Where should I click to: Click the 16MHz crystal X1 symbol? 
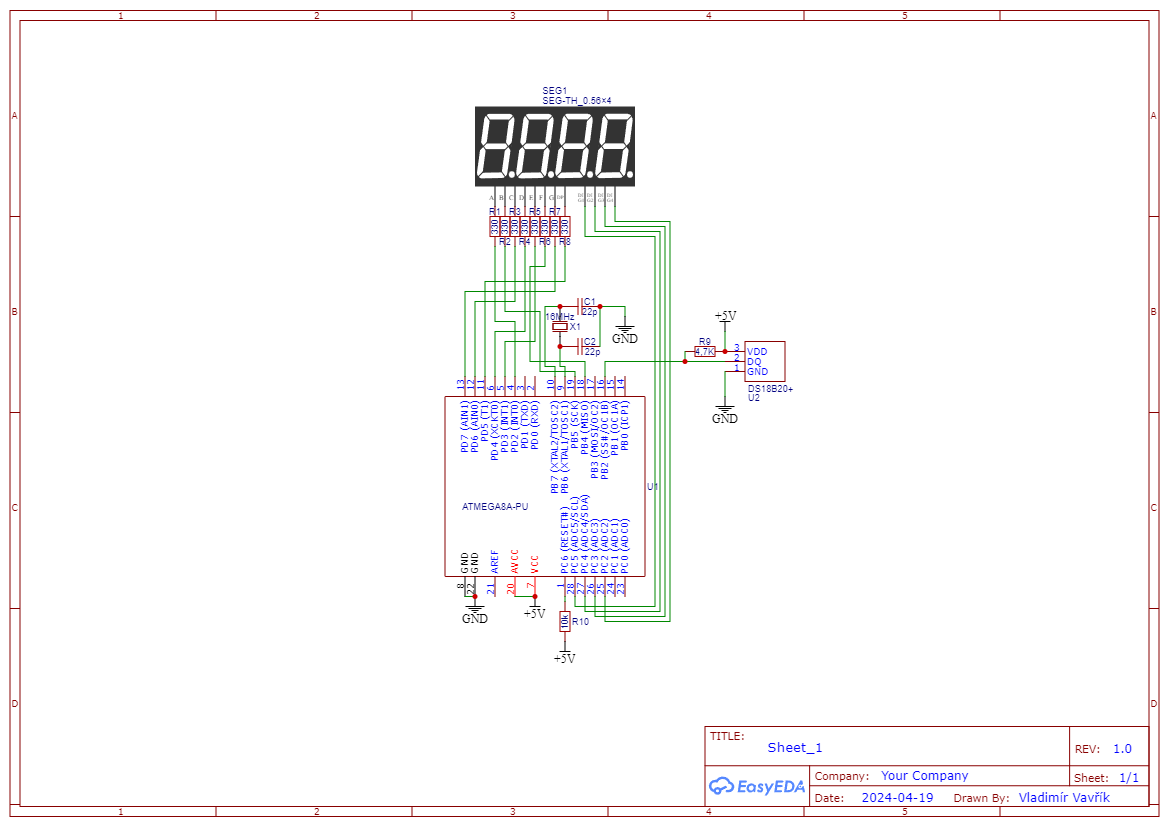pyautogui.click(x=560, y=327)
